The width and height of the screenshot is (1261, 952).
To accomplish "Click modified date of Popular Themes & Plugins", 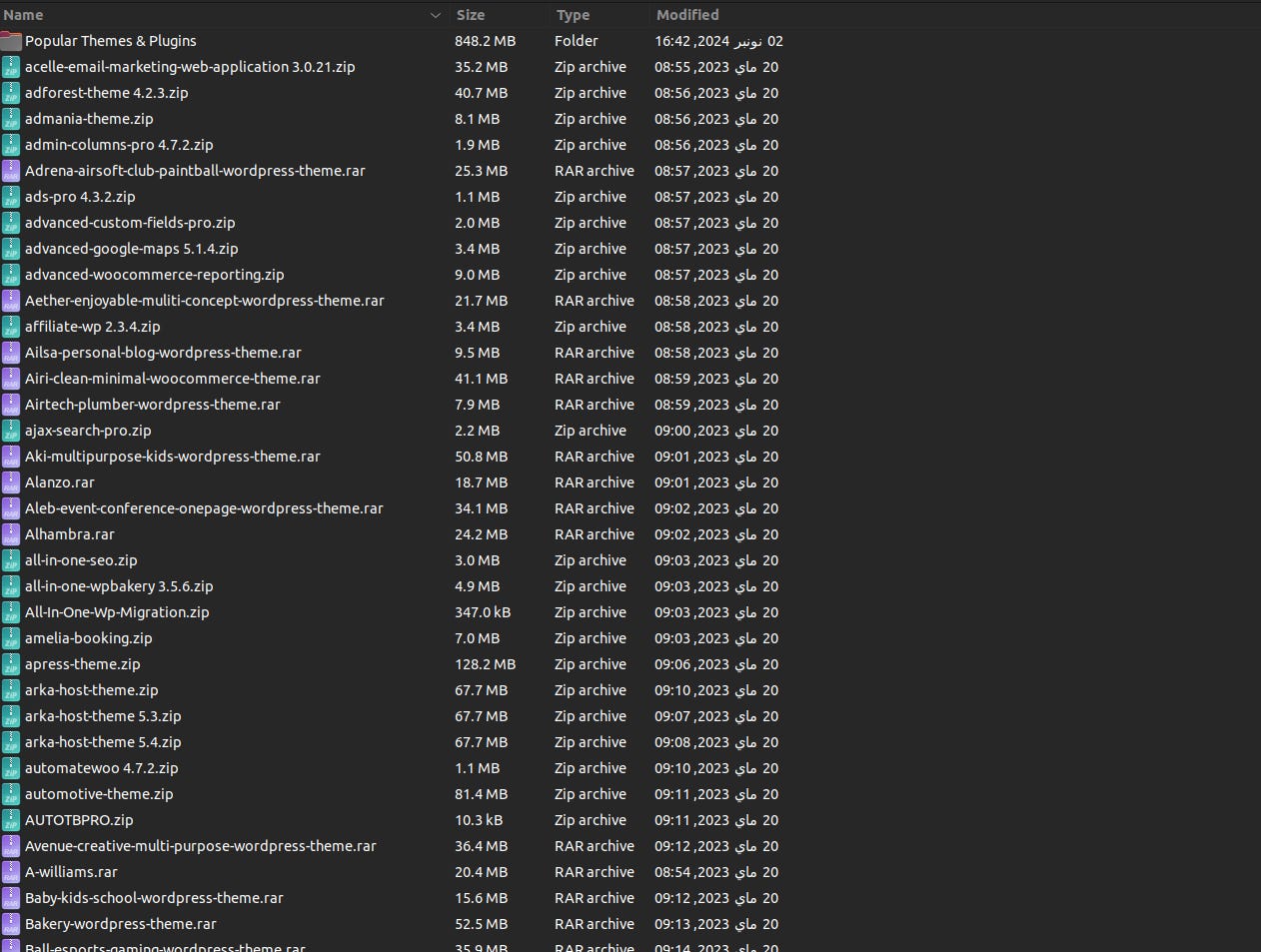I will [x=719, y=41].
